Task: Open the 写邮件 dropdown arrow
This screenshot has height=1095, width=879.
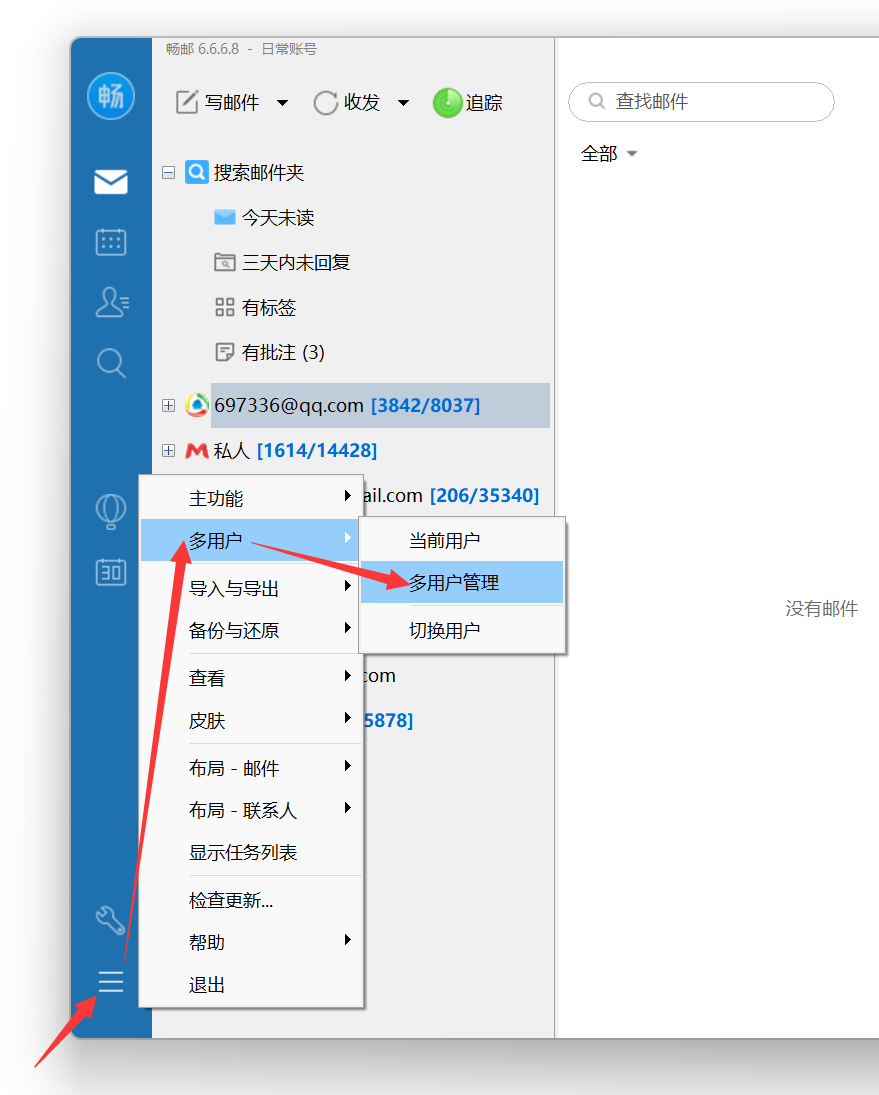Action: 282,103
